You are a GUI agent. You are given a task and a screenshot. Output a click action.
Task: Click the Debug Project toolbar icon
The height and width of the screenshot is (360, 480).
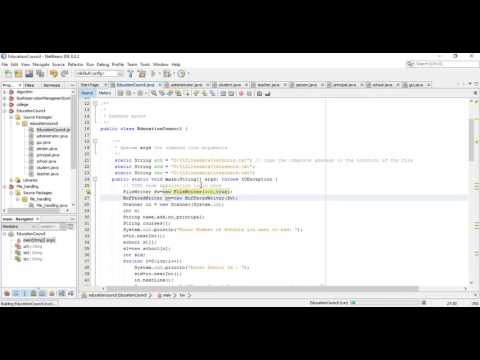pos(167,74)
